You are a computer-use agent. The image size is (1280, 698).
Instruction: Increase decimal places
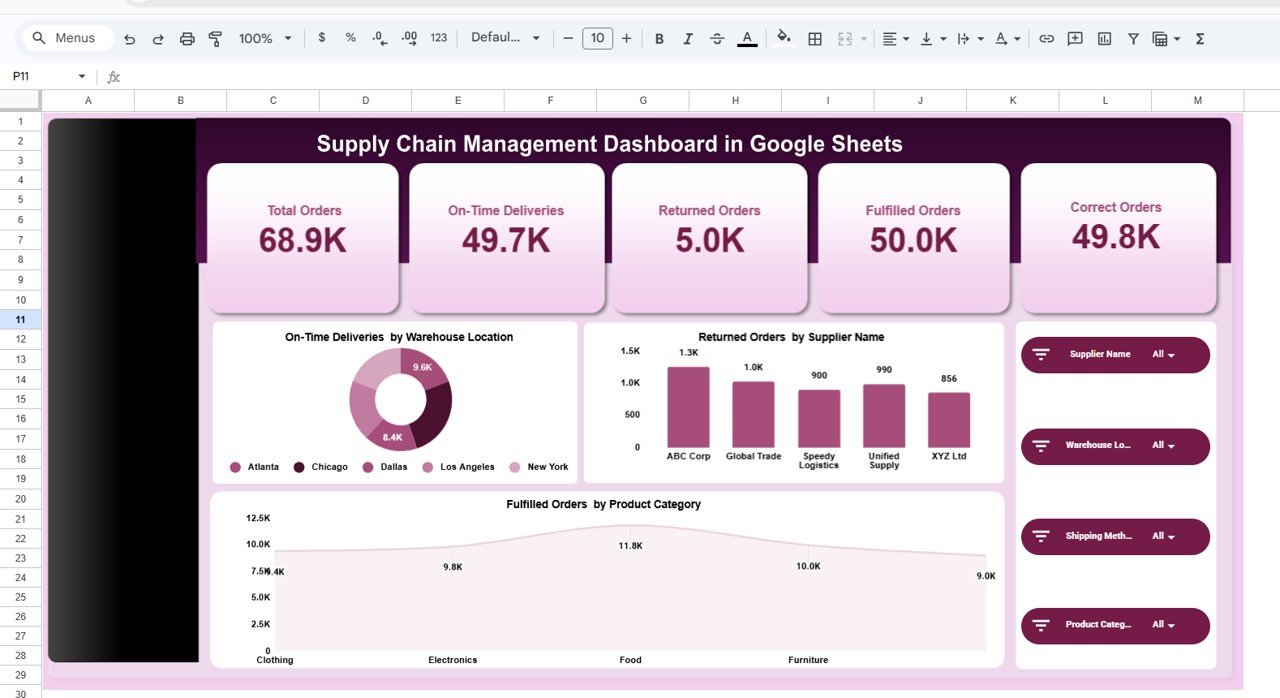tap(408, 38)
